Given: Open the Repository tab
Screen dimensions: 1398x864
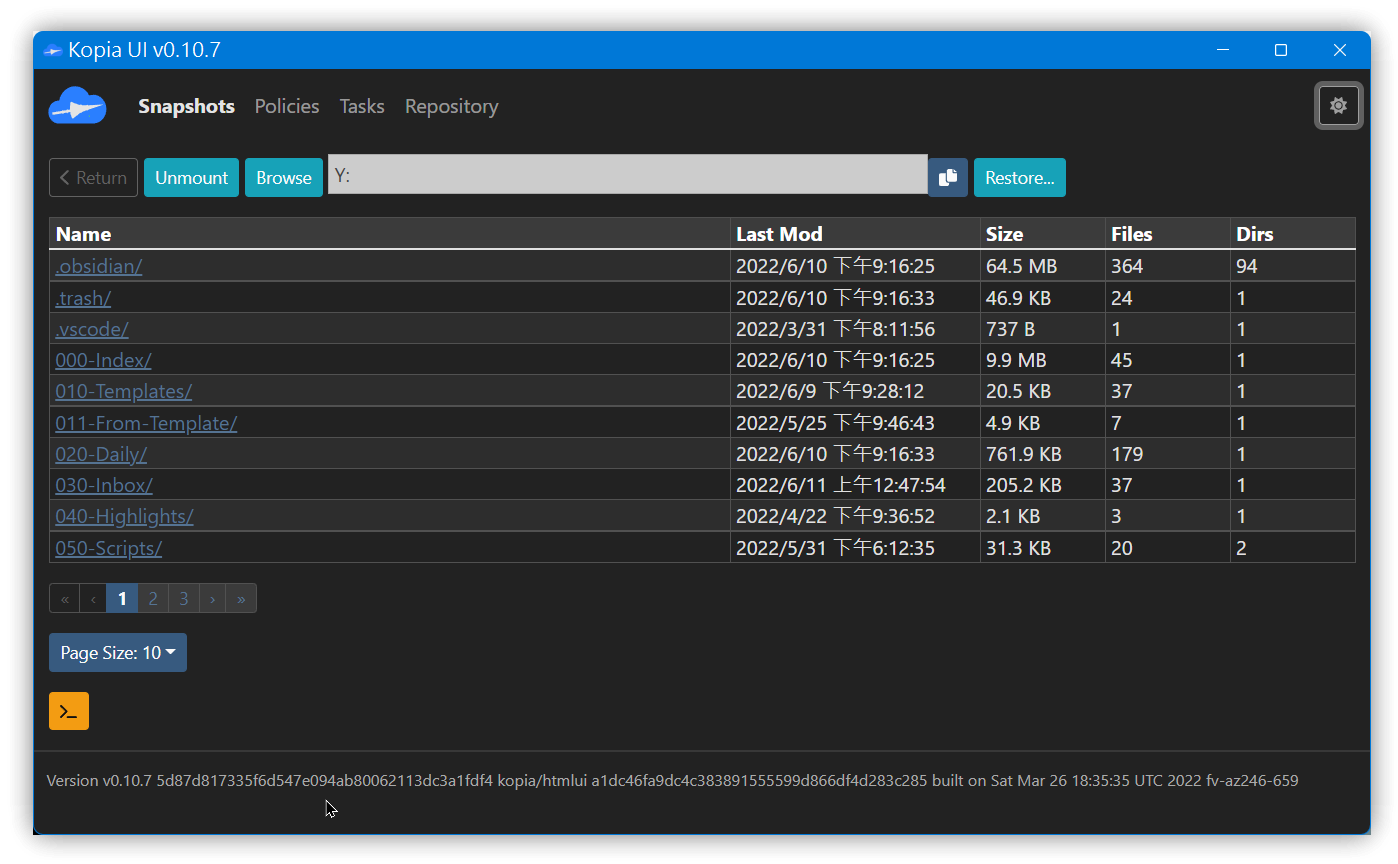Looking at the screenshot, I should [451, 106].
